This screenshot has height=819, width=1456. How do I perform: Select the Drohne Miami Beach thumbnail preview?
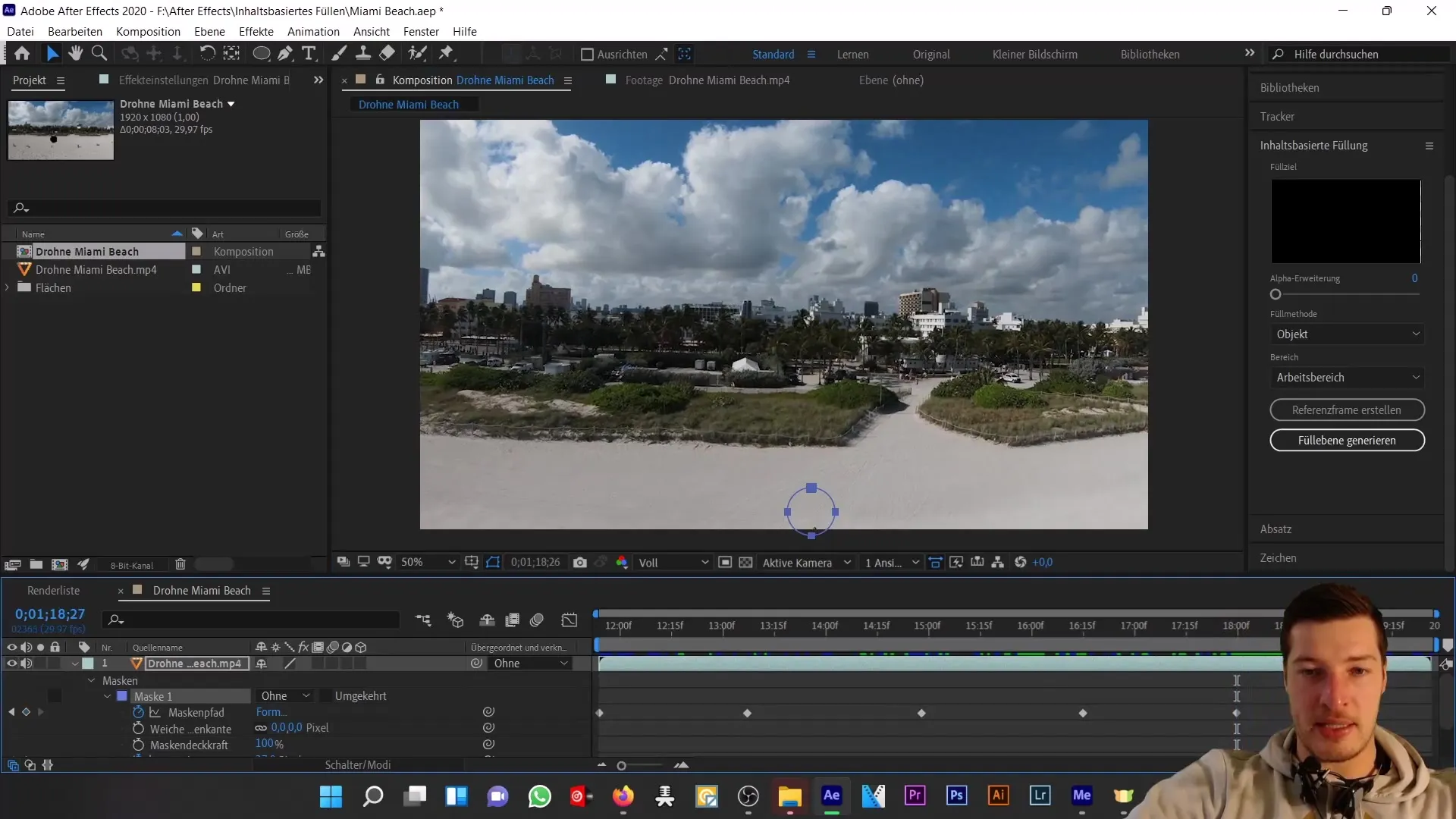[61, 130]
